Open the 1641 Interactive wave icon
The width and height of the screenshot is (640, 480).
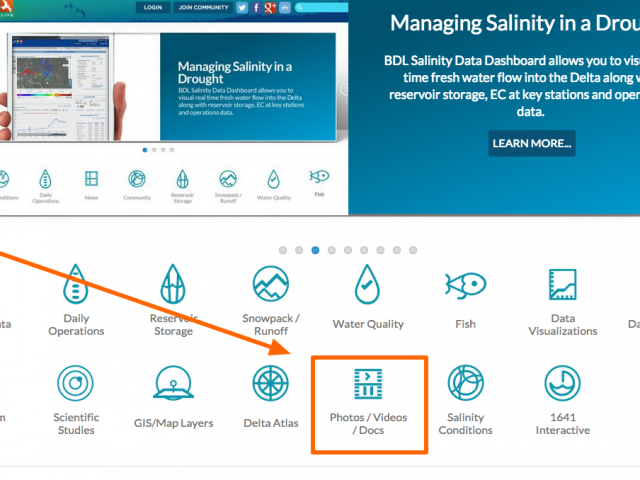(x=562, y=383)
